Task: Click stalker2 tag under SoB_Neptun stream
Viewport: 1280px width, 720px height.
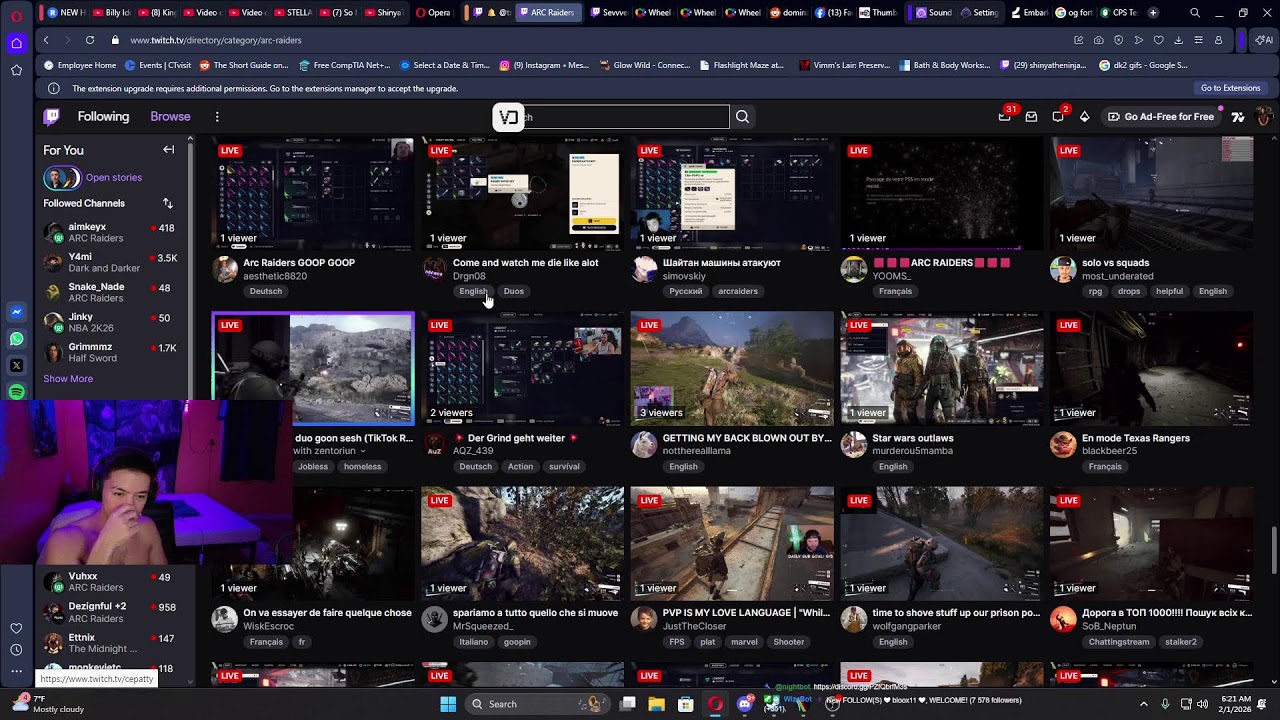Action: [x=1180, y=642]
